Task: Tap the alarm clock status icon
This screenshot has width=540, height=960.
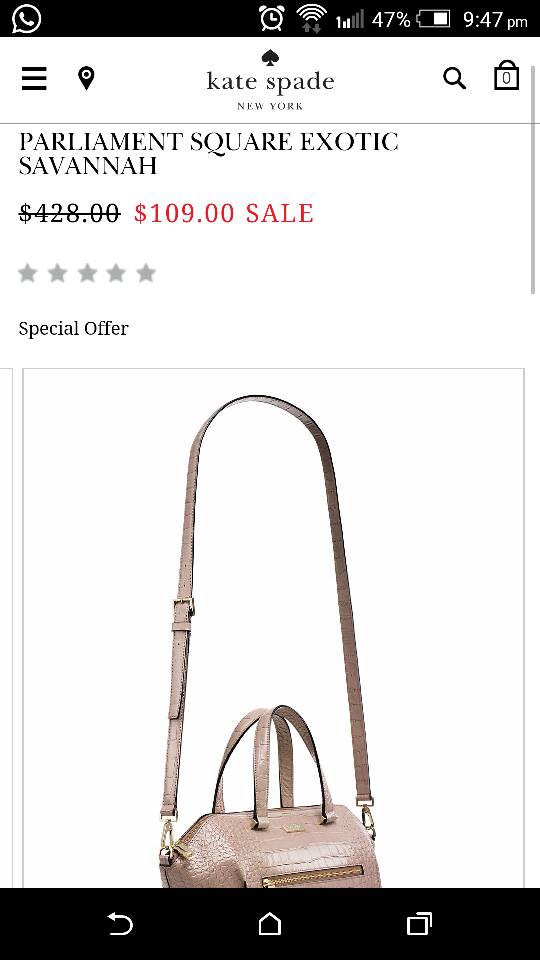Action: 271,18
